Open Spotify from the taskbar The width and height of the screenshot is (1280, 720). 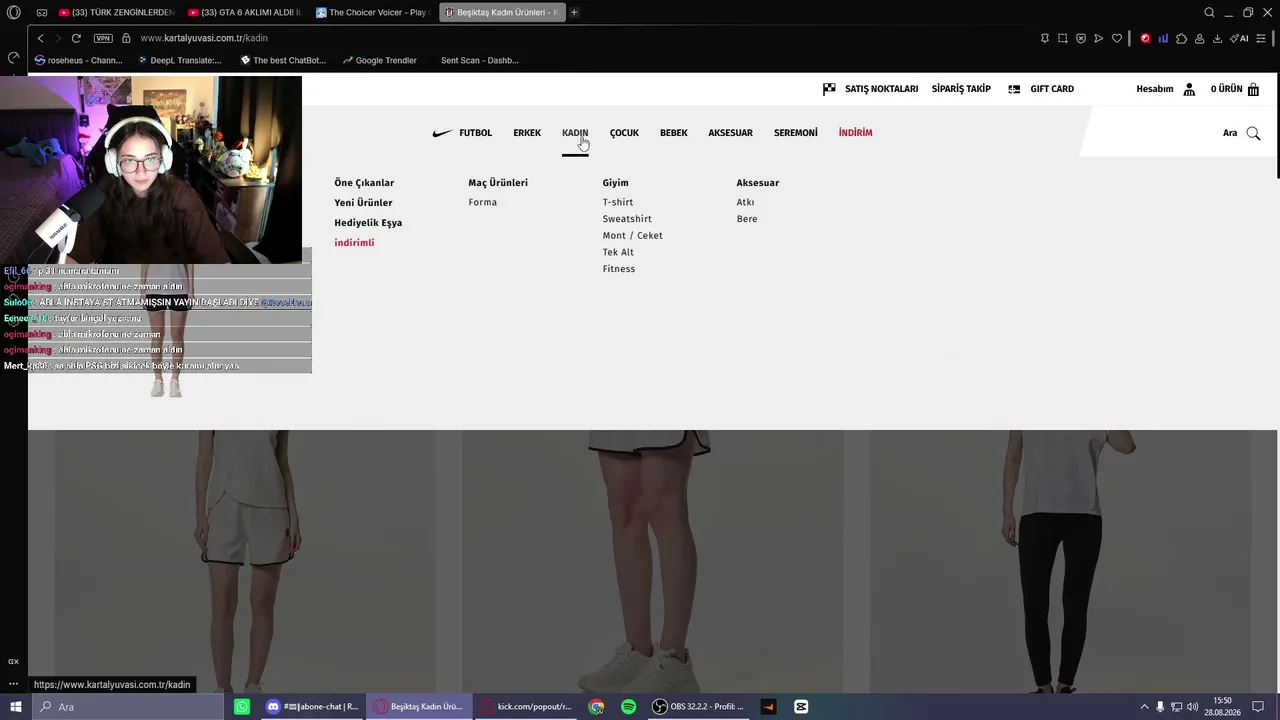[x=628, y=707]
